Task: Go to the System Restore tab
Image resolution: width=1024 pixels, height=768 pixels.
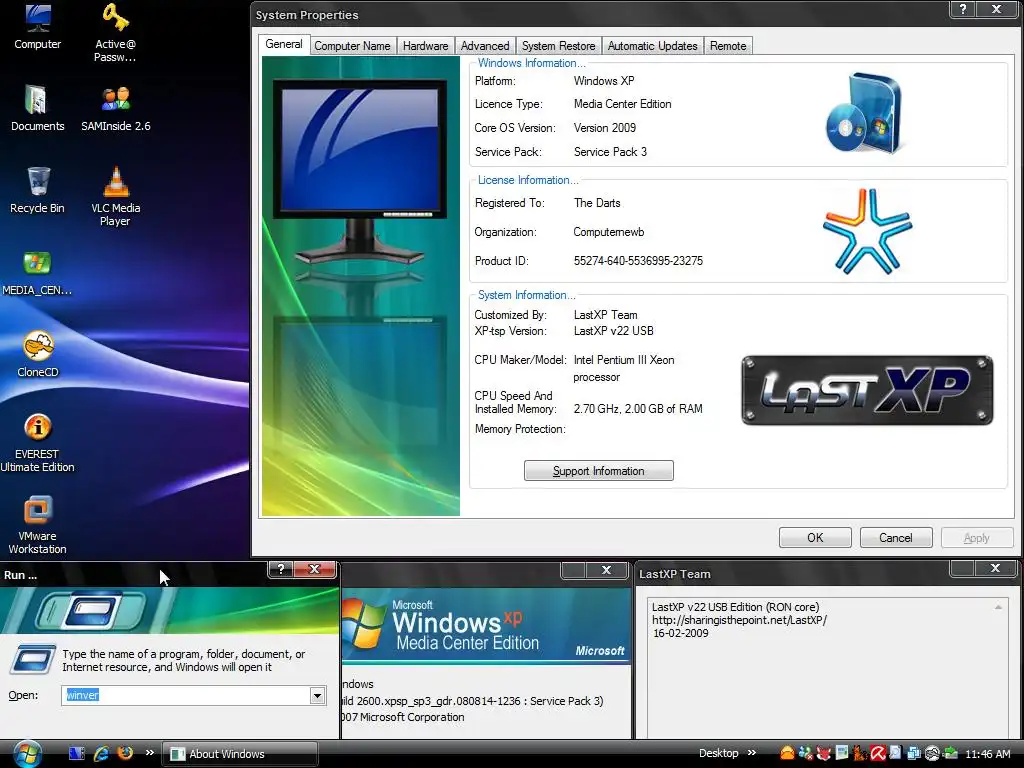Action: pyautogui.click(x=558, y=46)
